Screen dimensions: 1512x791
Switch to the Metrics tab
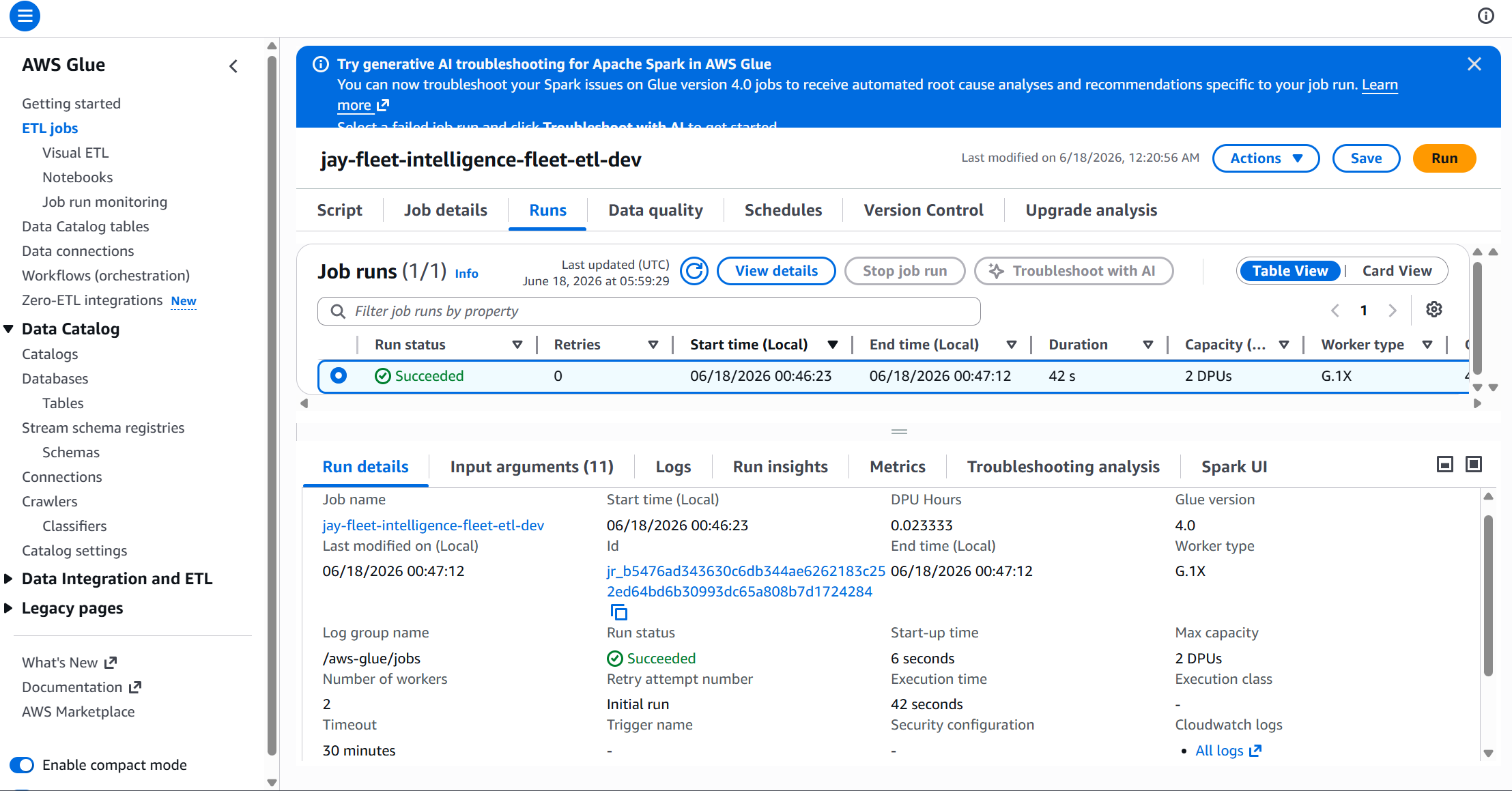[898, 467]
